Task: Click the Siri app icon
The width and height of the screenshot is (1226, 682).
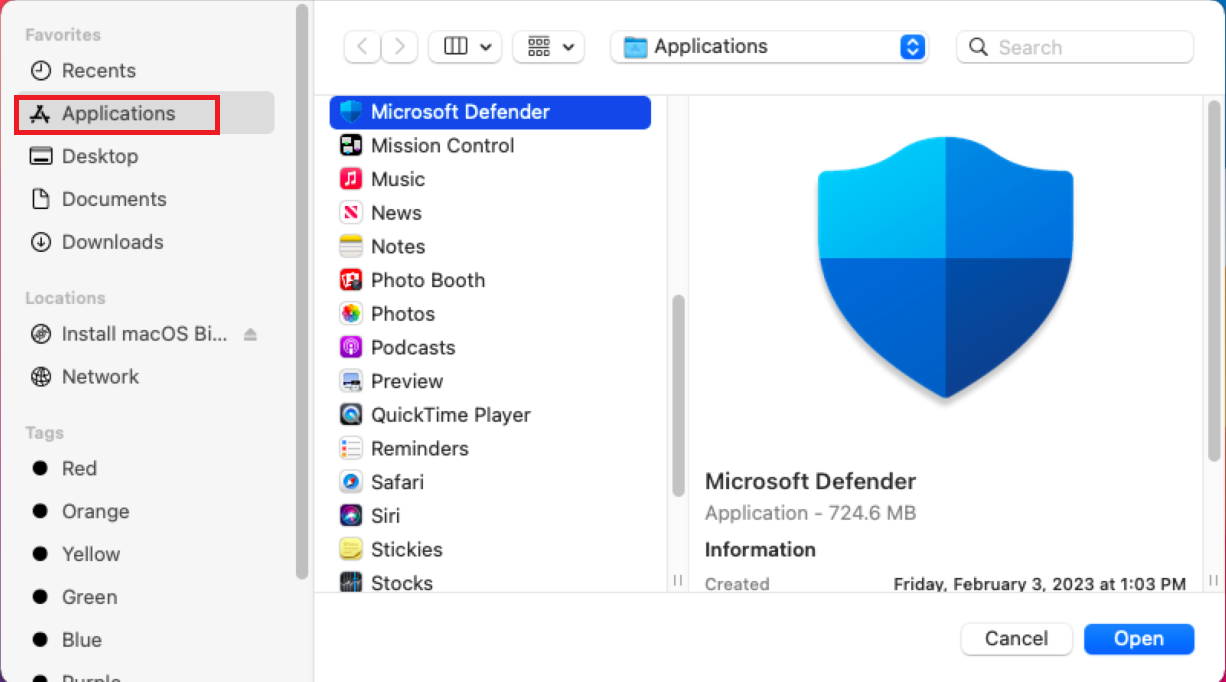Action: [350, 516]
